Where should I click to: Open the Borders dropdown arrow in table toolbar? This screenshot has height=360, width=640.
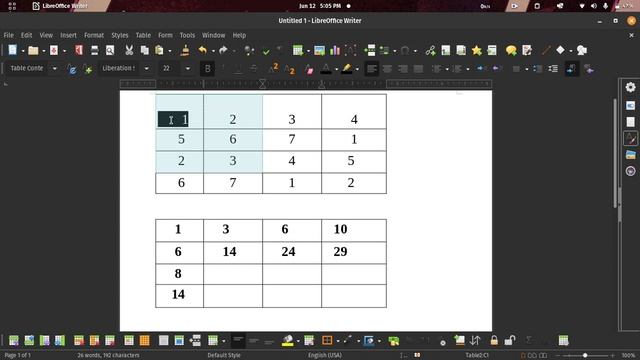(x=338, y=340)
